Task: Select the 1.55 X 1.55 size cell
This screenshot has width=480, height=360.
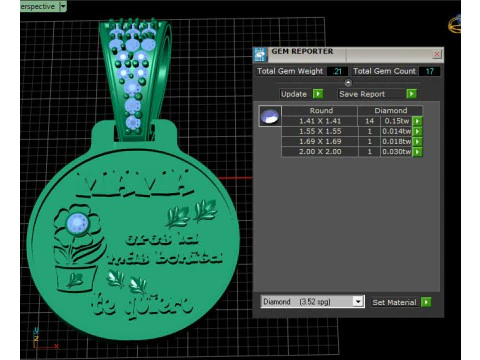Action: coord(320,131)
